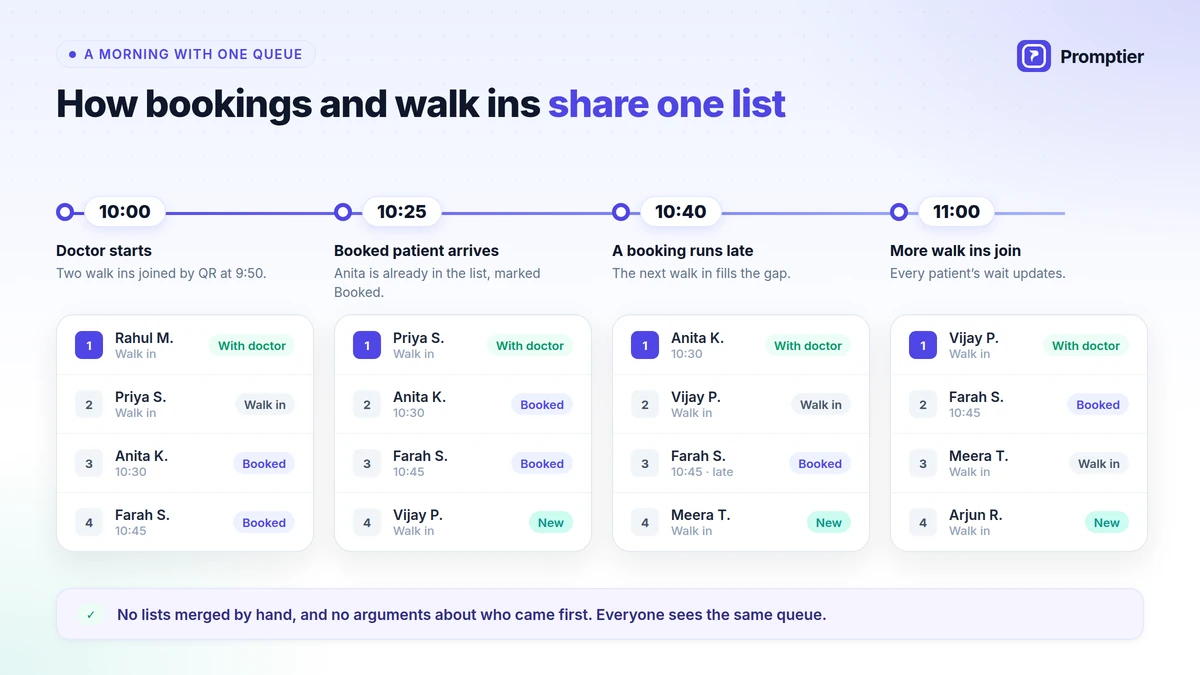Click the 'New' tag next to Meera T. at 10:40
Viewport: 1200px width, 675px height.
(829, 523)
